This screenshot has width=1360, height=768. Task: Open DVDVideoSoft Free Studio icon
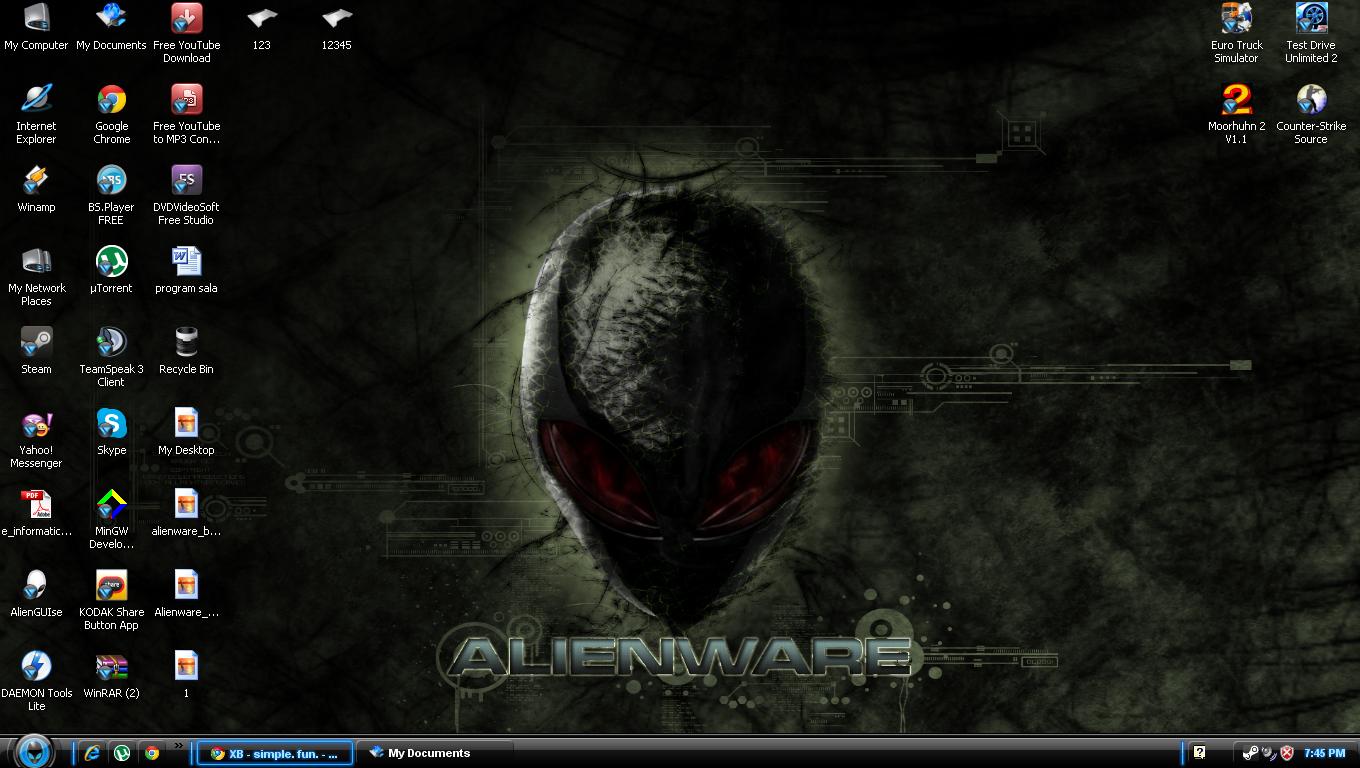[x=186, y=195]
